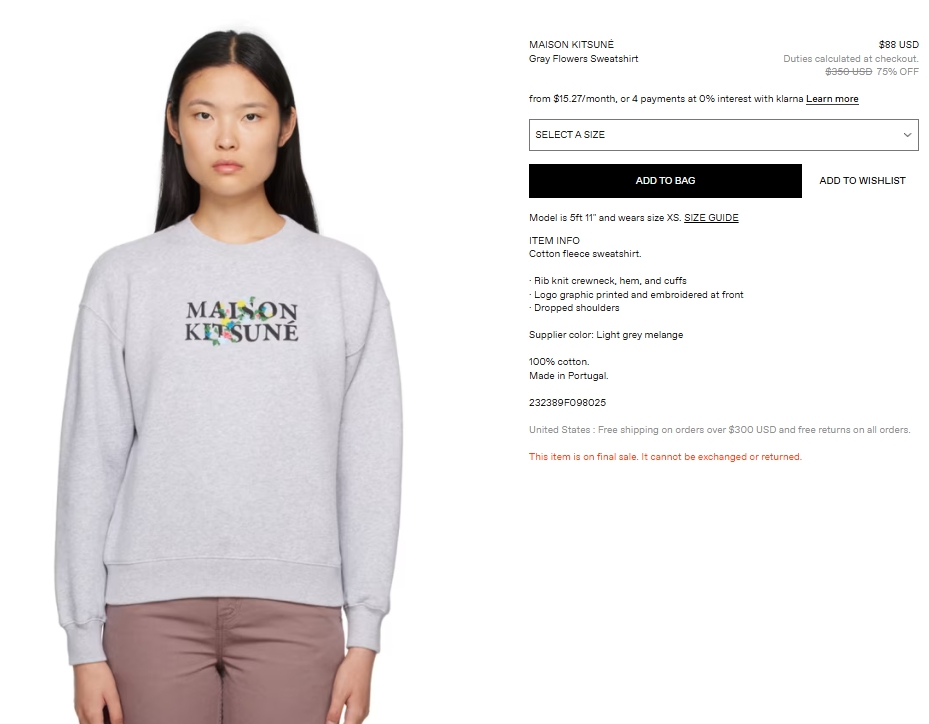Click the product code 232389F098025
929x724 pixels.
[568, 403]
